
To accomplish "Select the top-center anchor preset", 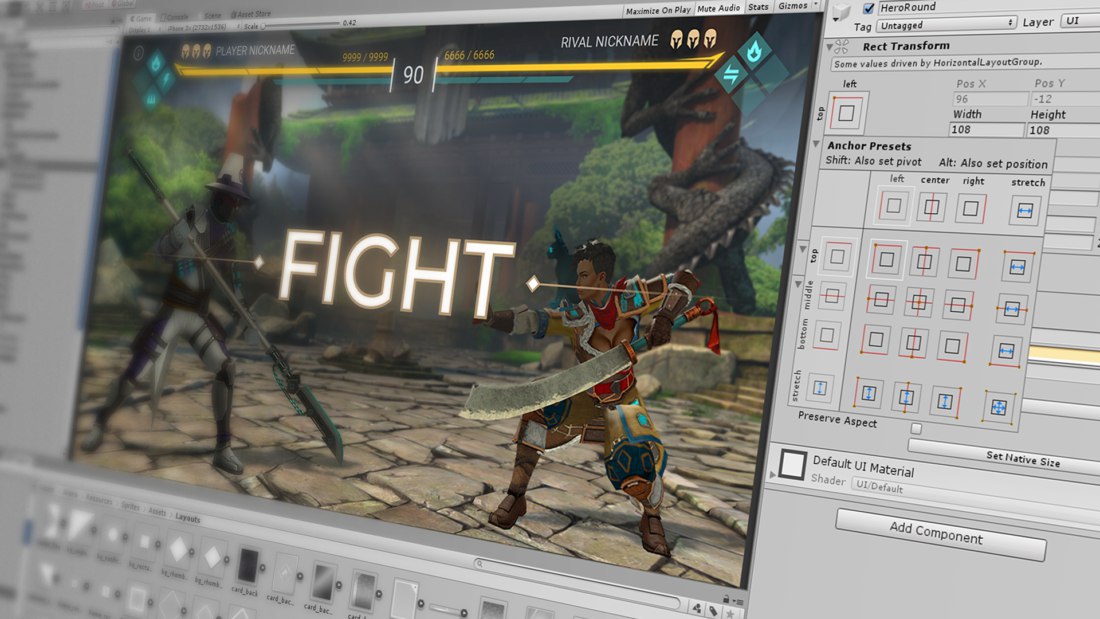I will pos(925,262).
